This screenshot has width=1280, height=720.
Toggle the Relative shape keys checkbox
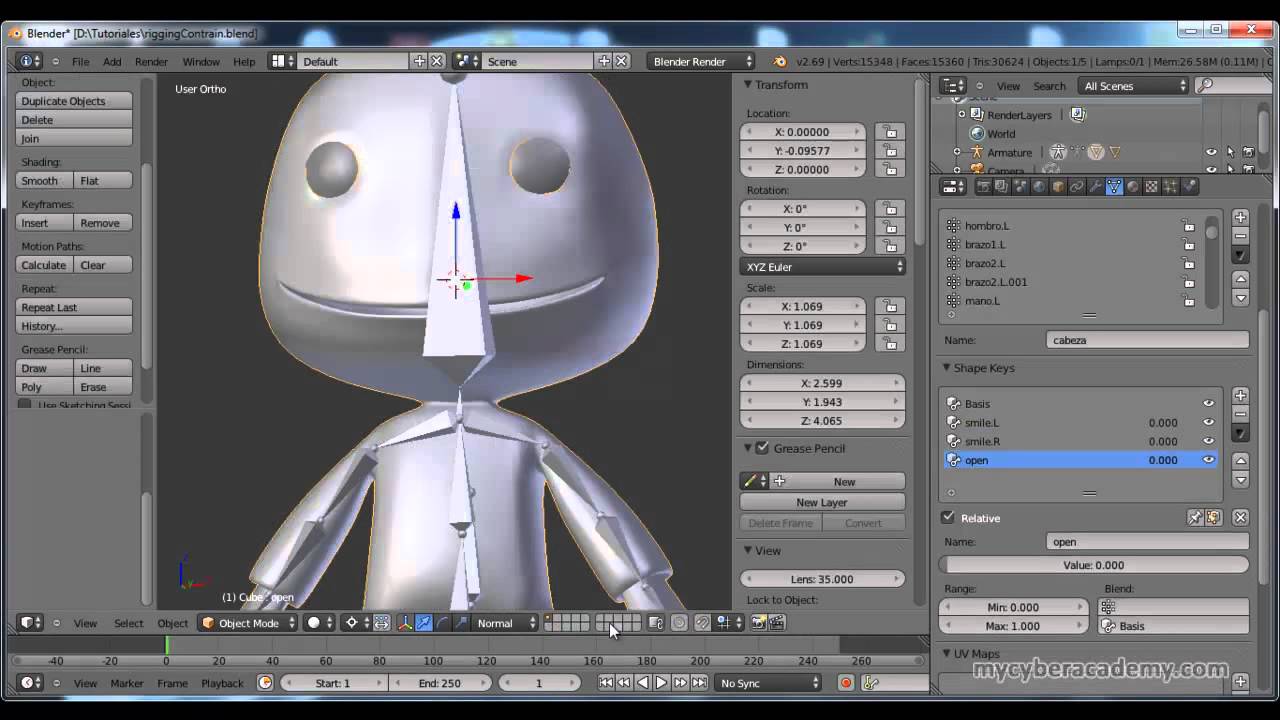pos(948,517)
